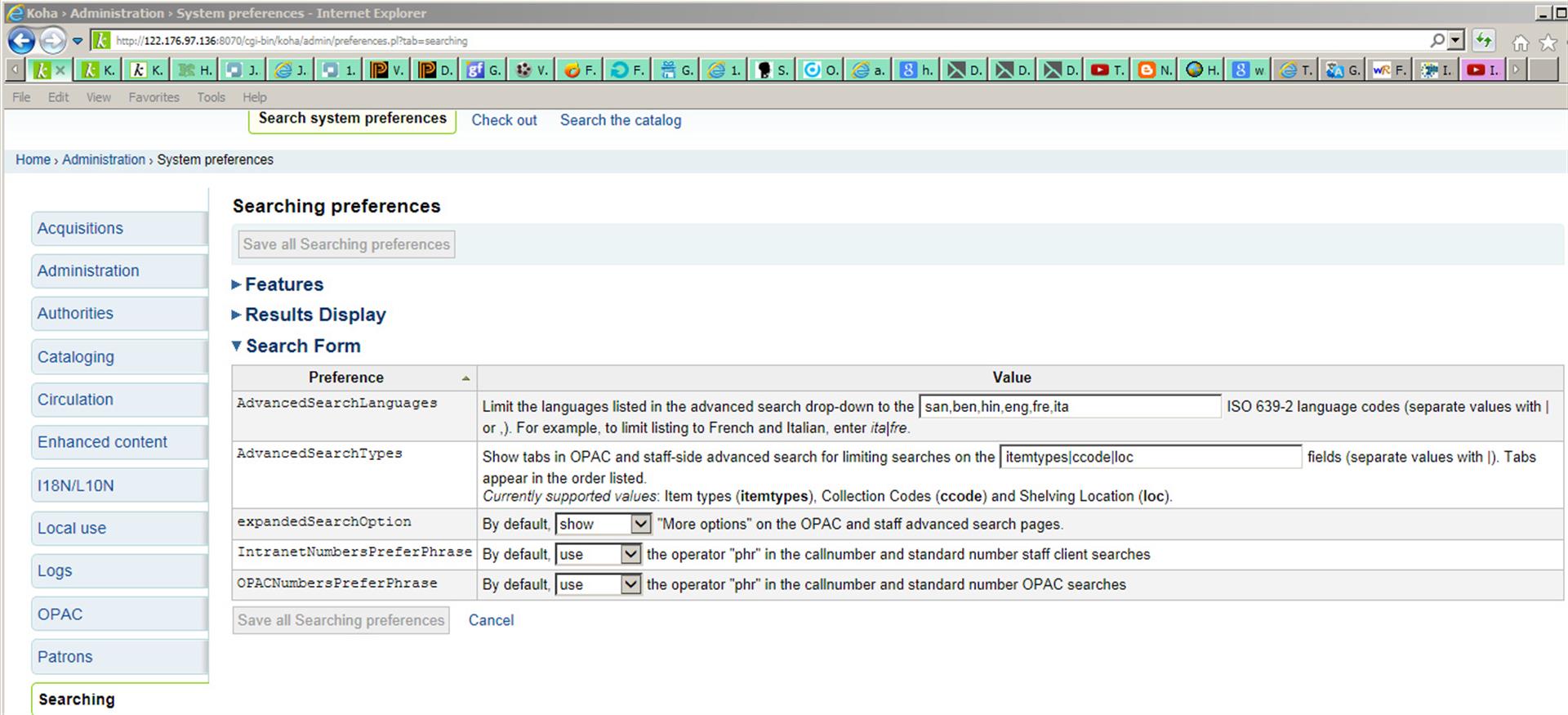Go to Home in the breadcrumb

tap(33, 159)
